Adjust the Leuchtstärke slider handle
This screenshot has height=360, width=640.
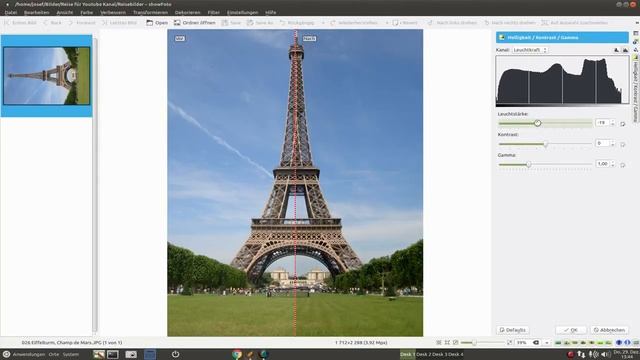[538, 123]
